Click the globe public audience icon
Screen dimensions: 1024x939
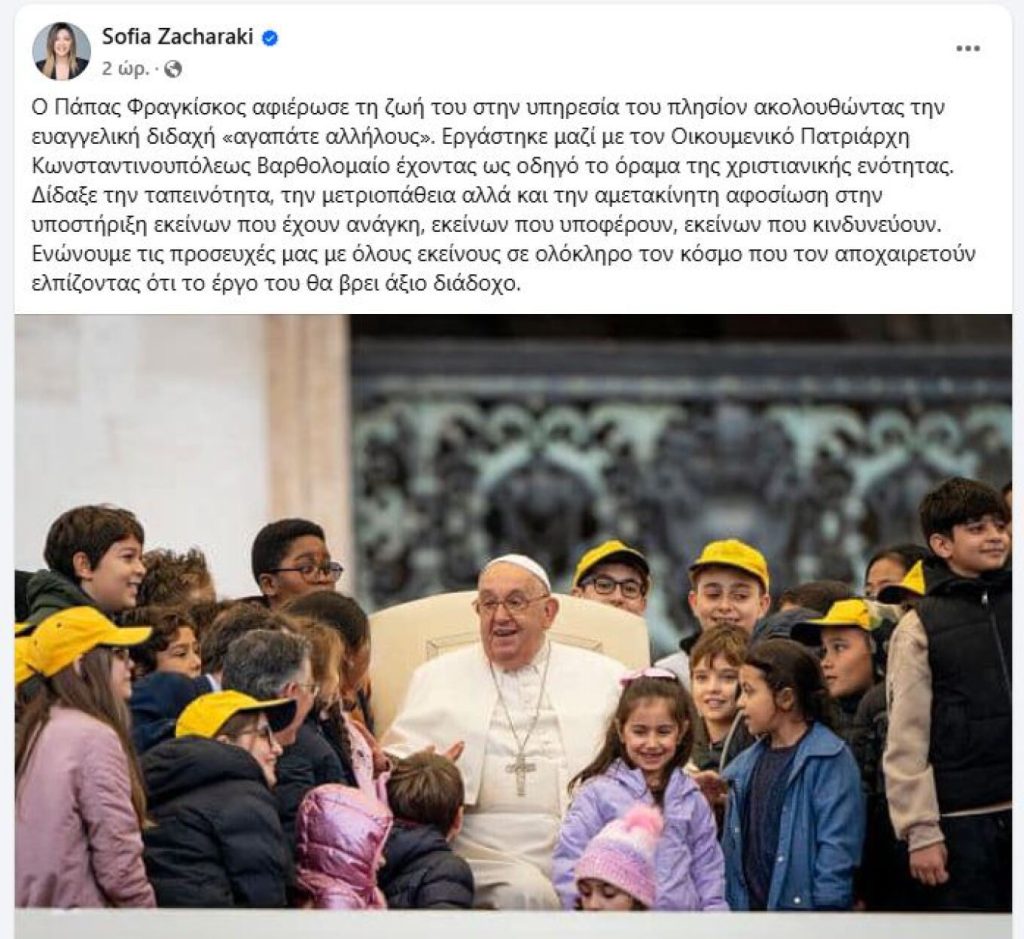click(173, 69)
